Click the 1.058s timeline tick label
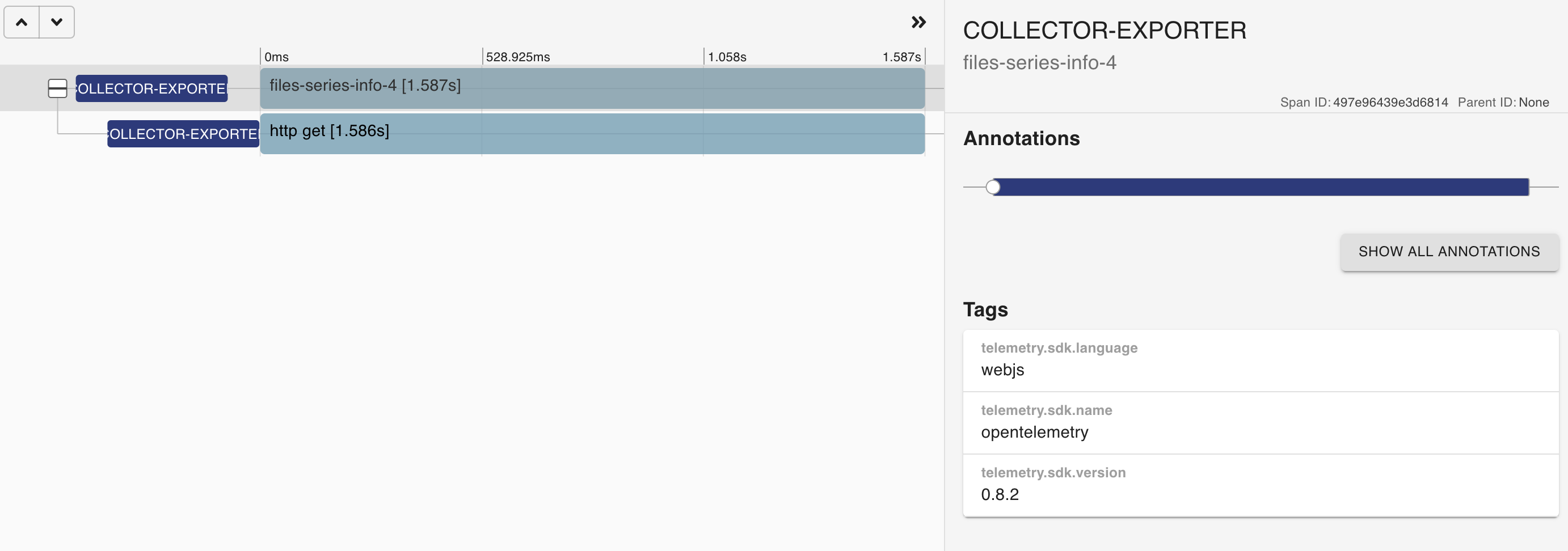1568x551 pixels. [x=727, y=57]
